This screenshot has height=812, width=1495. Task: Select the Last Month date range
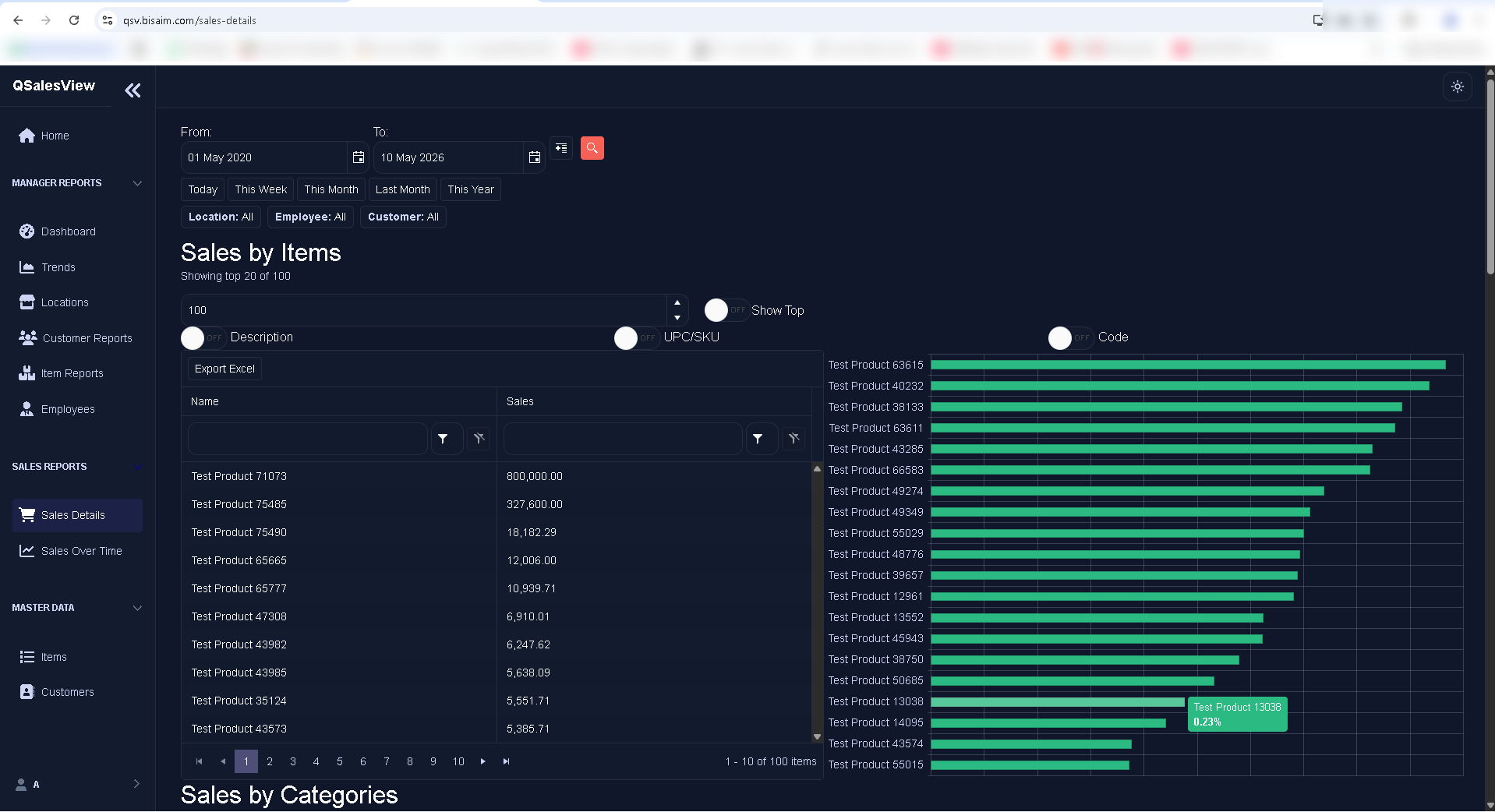402,189
